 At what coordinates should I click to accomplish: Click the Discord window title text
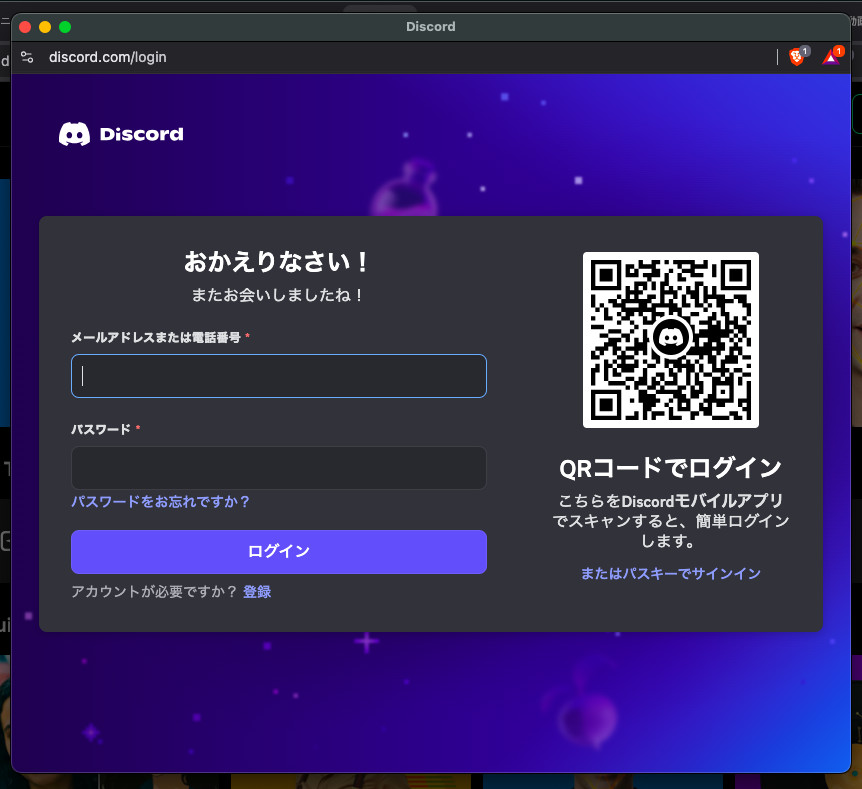[x=430, y=26]
